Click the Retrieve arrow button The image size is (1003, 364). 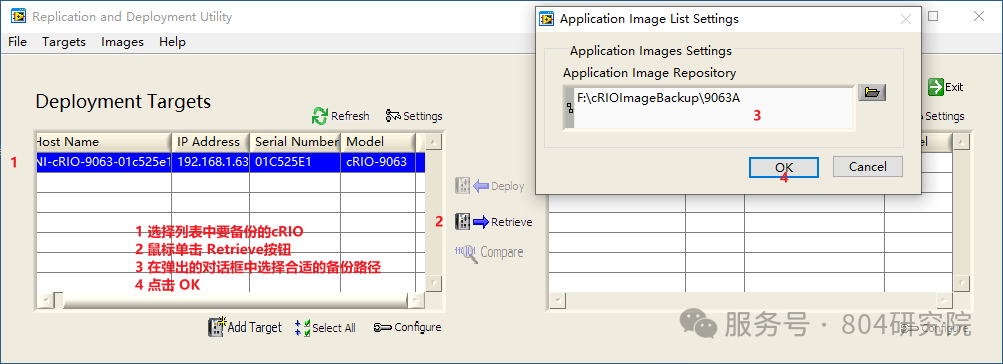click(493, 222)
